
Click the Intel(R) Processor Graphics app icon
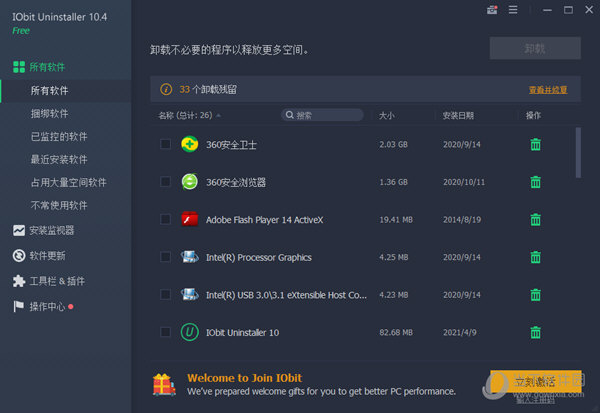coord(189,257)
